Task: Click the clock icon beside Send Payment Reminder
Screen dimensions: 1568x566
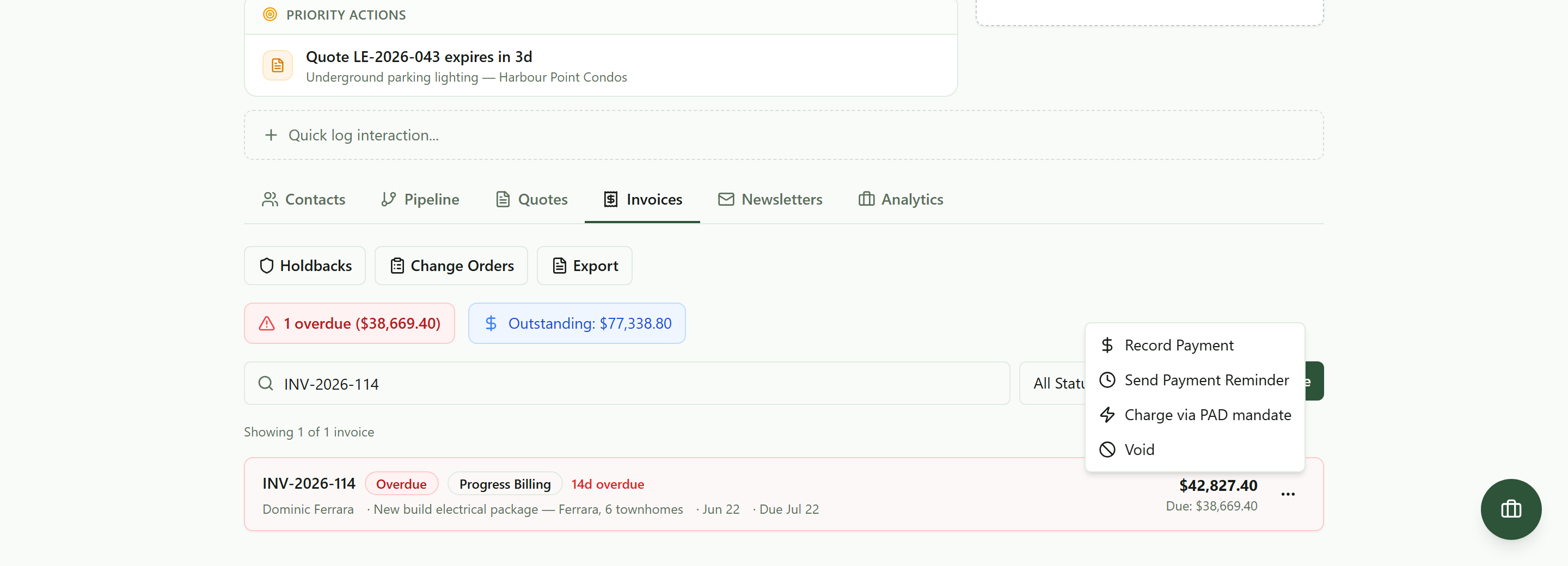Action: click(x=1107, y=380)
